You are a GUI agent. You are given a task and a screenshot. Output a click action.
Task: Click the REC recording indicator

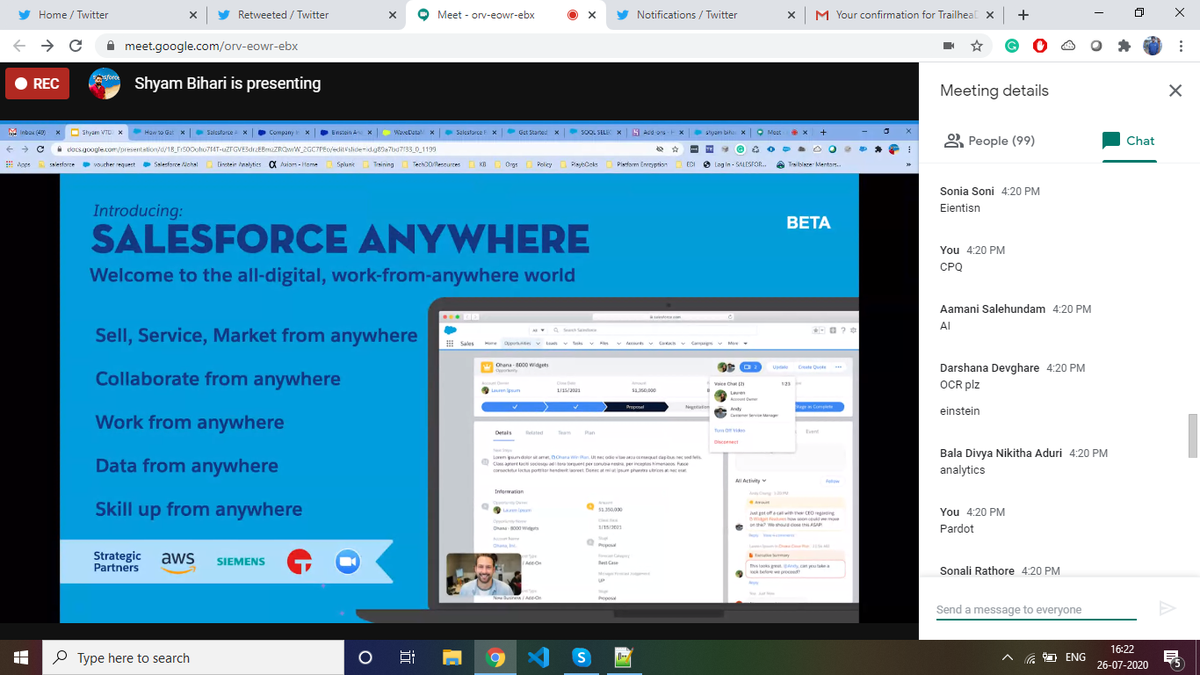pos(37,84)
